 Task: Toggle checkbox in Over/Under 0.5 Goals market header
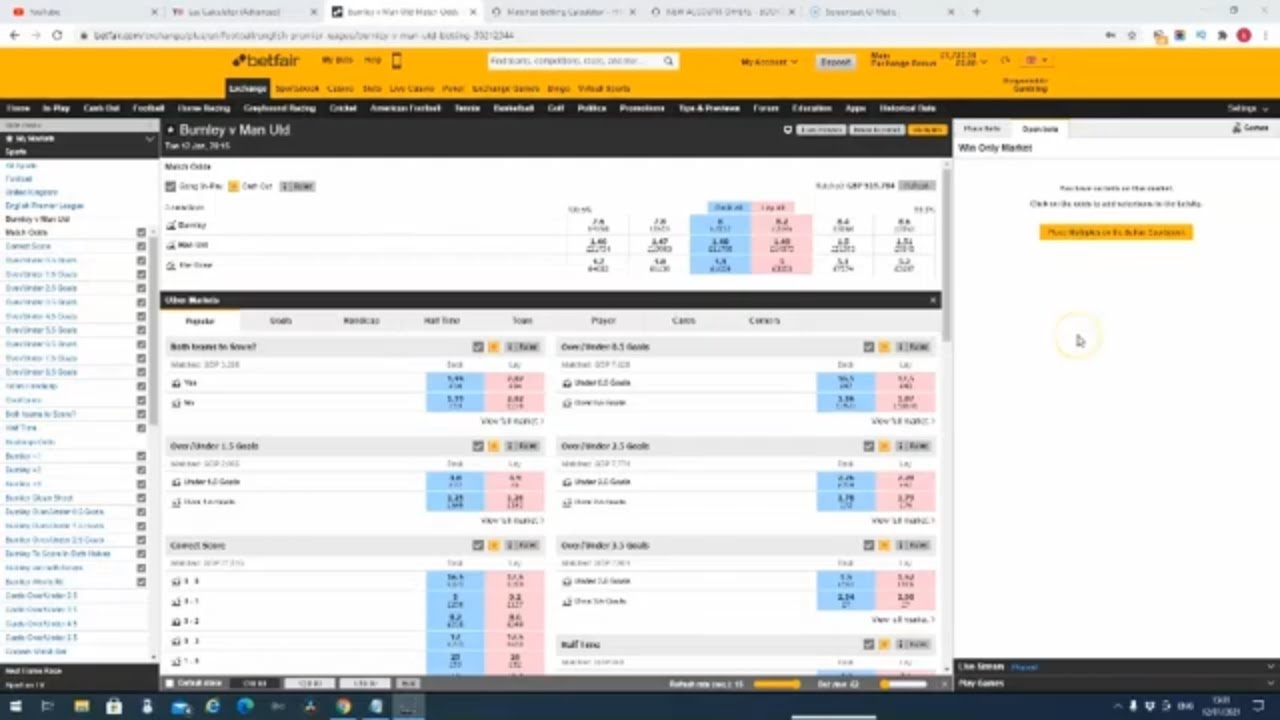[869, 347]
